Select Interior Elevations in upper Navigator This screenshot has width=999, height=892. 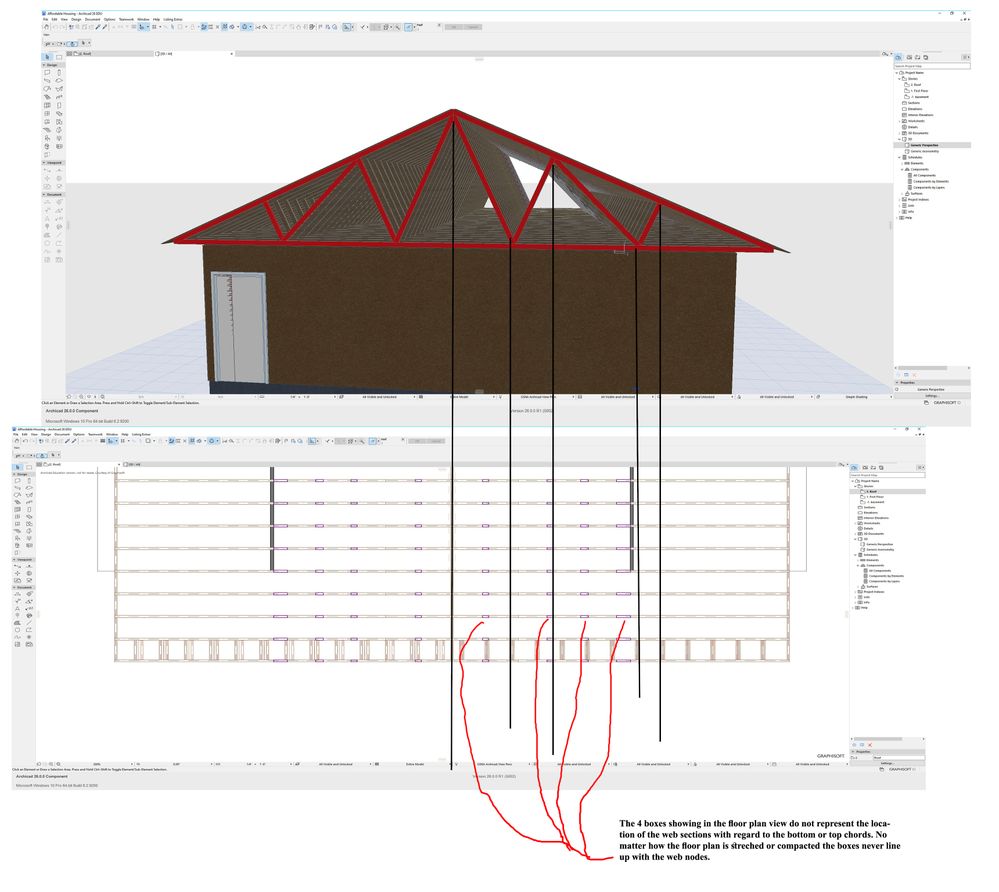921,115
